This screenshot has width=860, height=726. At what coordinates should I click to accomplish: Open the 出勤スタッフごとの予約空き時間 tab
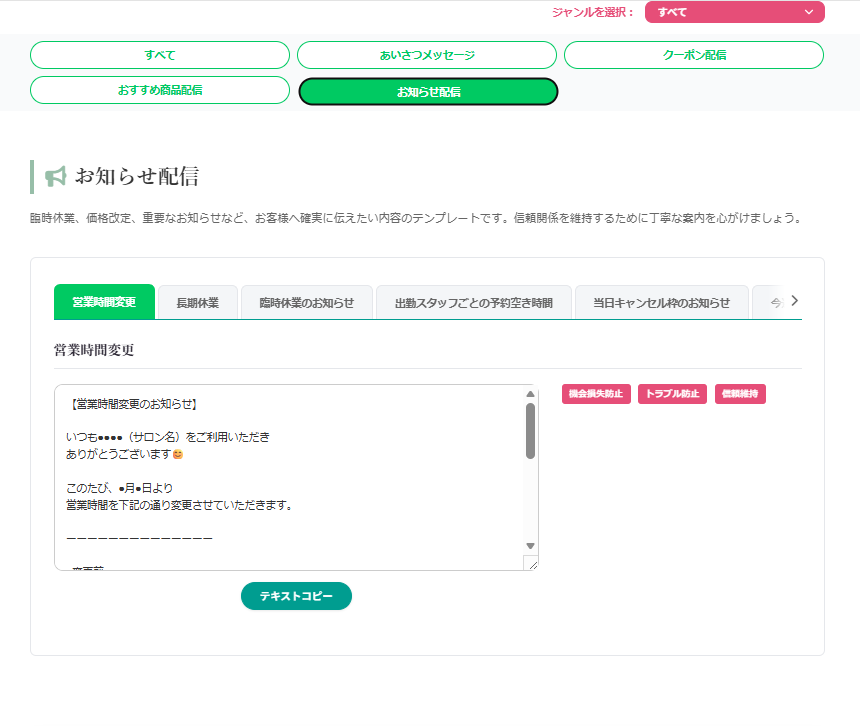pyautogui.click(x=474, y=302)
